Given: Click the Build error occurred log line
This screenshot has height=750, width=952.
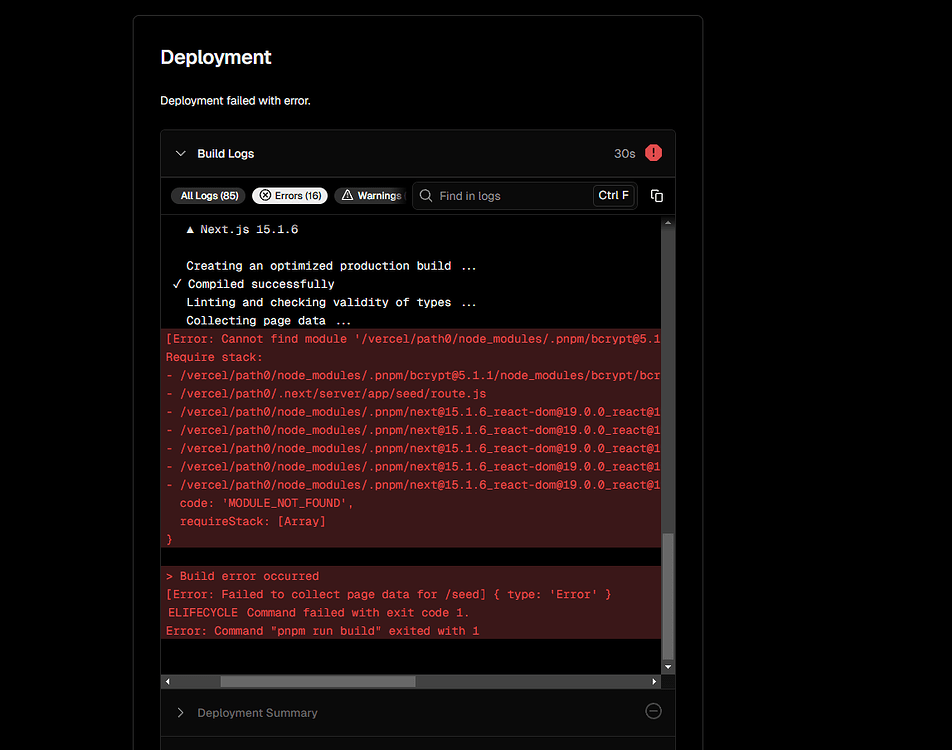Looking at the screenshot, I should coord(243,575).
